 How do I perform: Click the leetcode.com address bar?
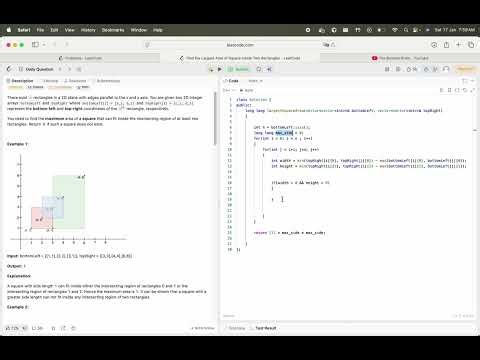(x=240, y=45)
